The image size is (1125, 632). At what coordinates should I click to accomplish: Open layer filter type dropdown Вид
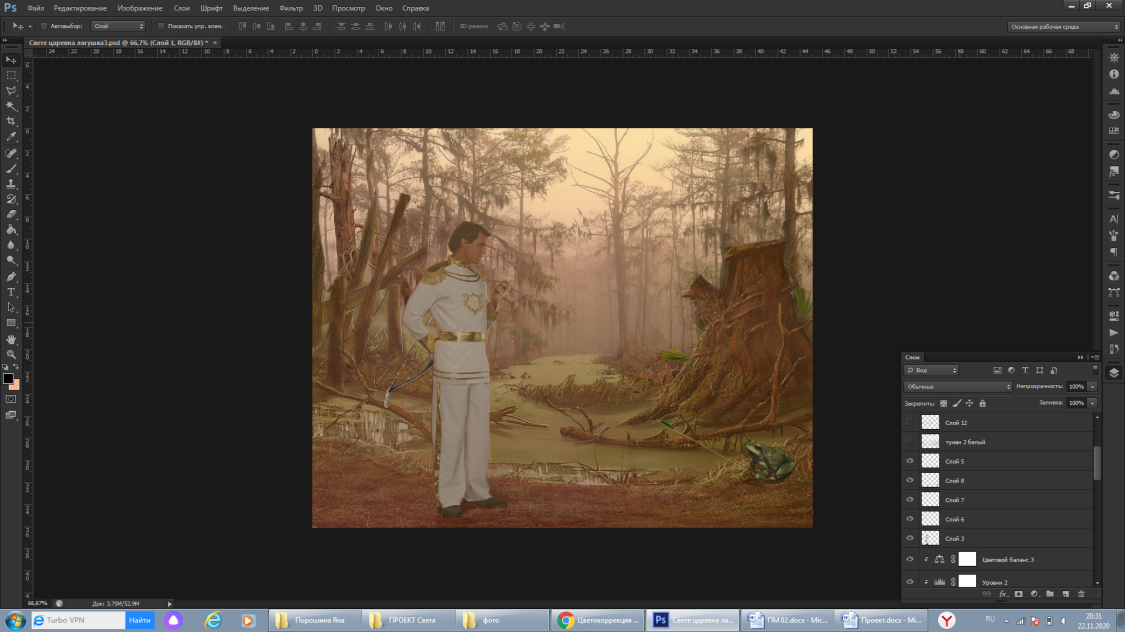pos(931,370)
